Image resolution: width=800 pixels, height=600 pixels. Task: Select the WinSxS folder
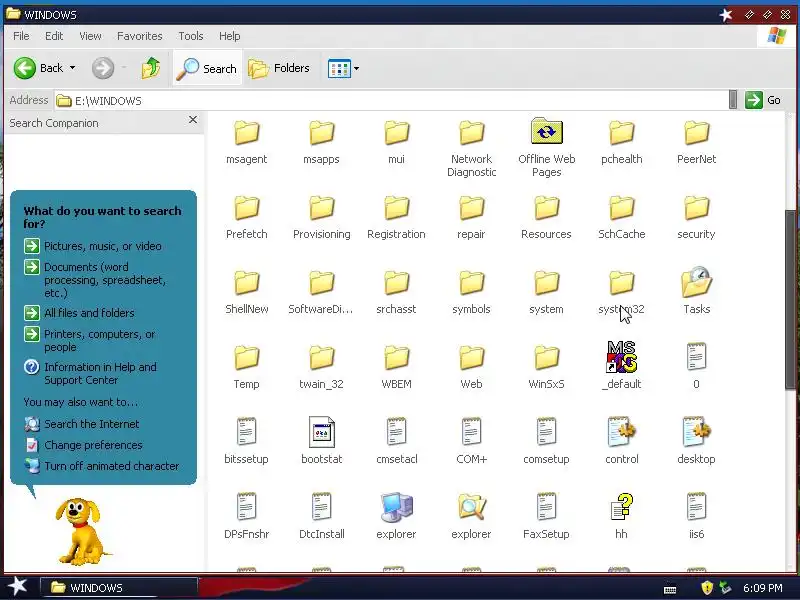(x=546, y=367)
